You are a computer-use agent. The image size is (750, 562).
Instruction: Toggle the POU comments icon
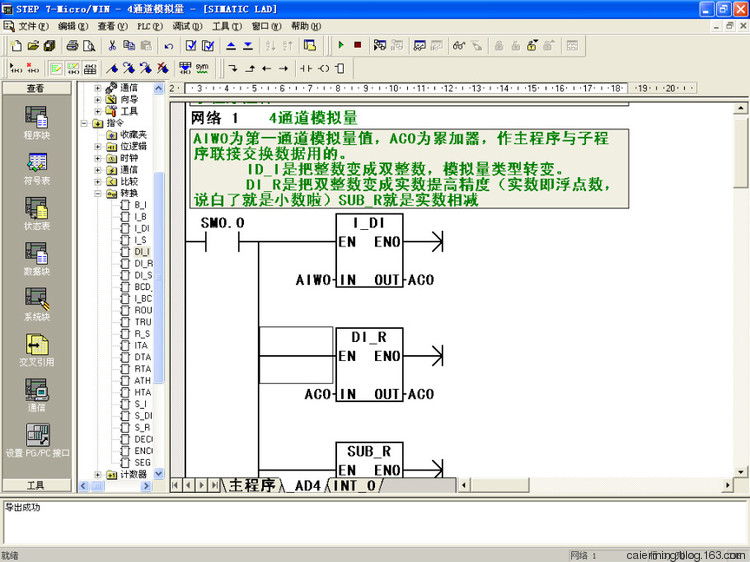click(55, 68)
